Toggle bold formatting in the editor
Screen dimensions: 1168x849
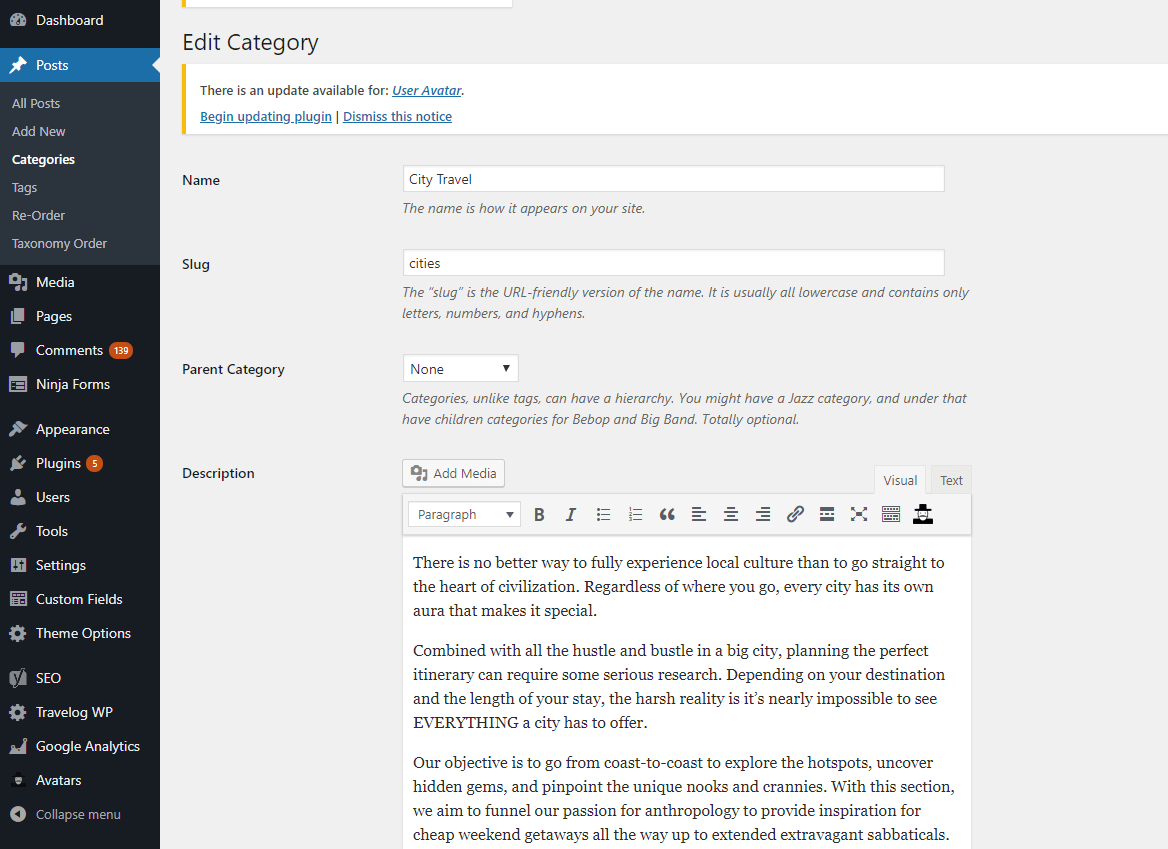click(x=539, y=513)
